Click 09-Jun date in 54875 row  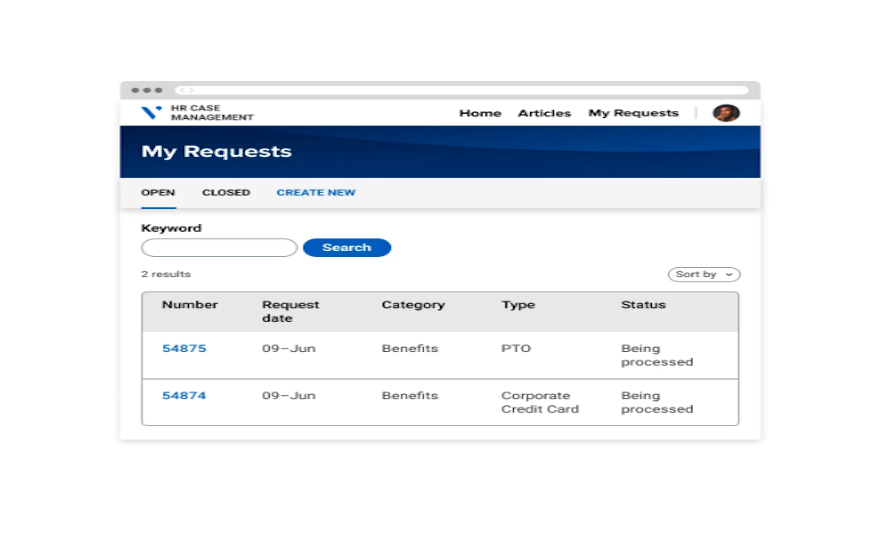point(288,348)
